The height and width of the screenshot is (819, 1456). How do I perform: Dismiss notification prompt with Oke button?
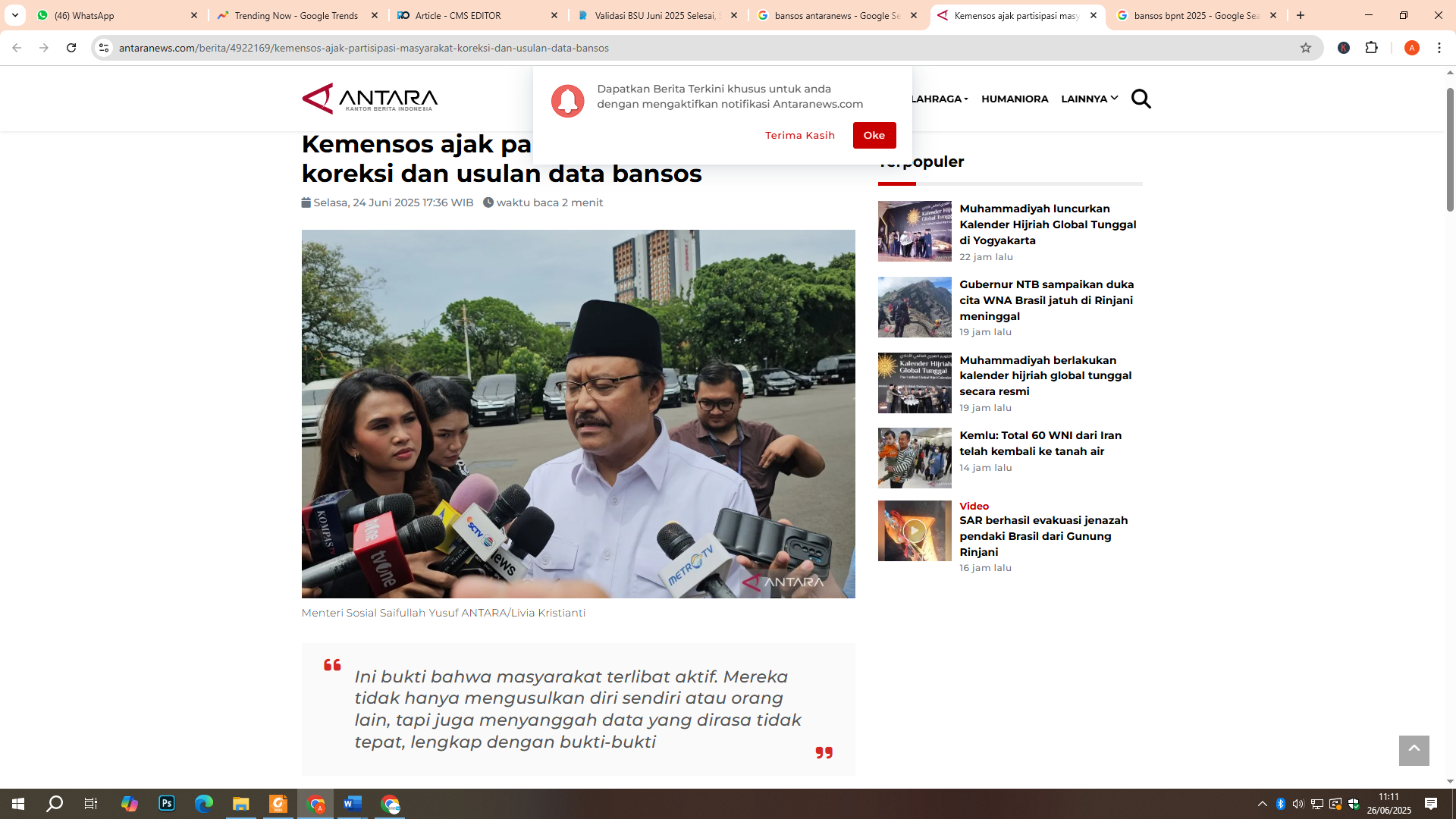[x=874, y=135]
